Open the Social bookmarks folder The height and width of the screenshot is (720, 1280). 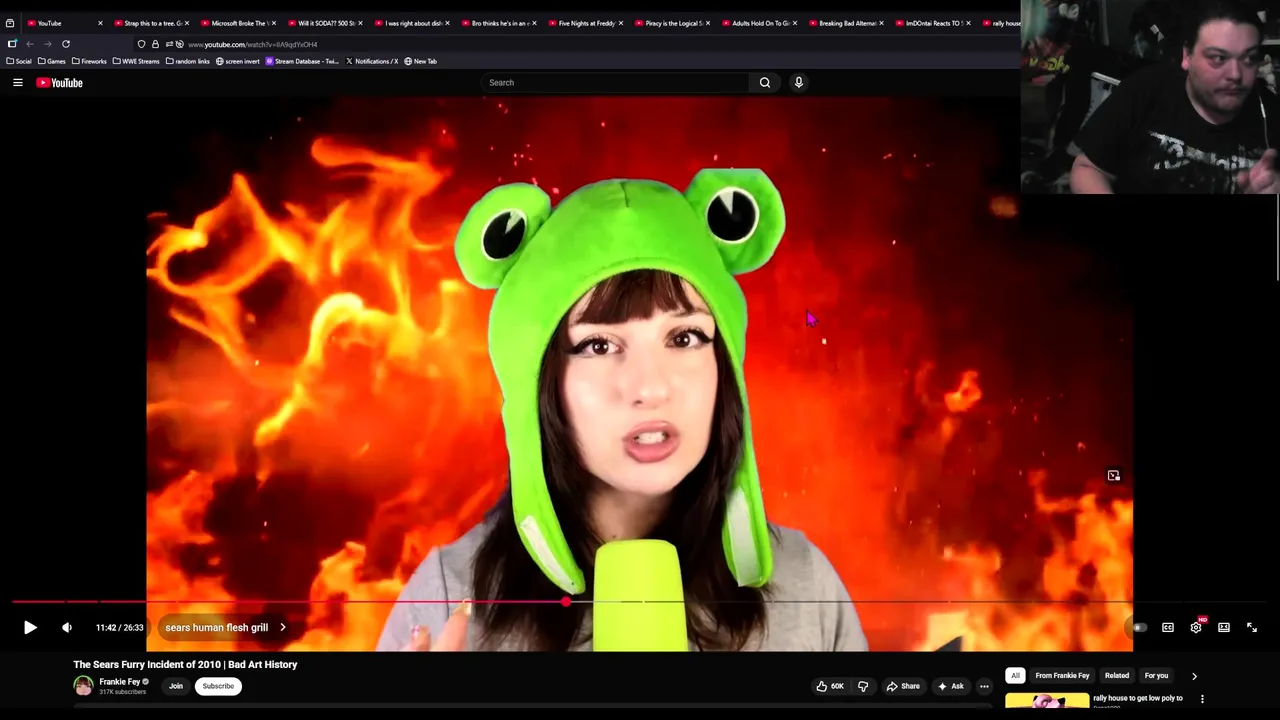point(19,62)
